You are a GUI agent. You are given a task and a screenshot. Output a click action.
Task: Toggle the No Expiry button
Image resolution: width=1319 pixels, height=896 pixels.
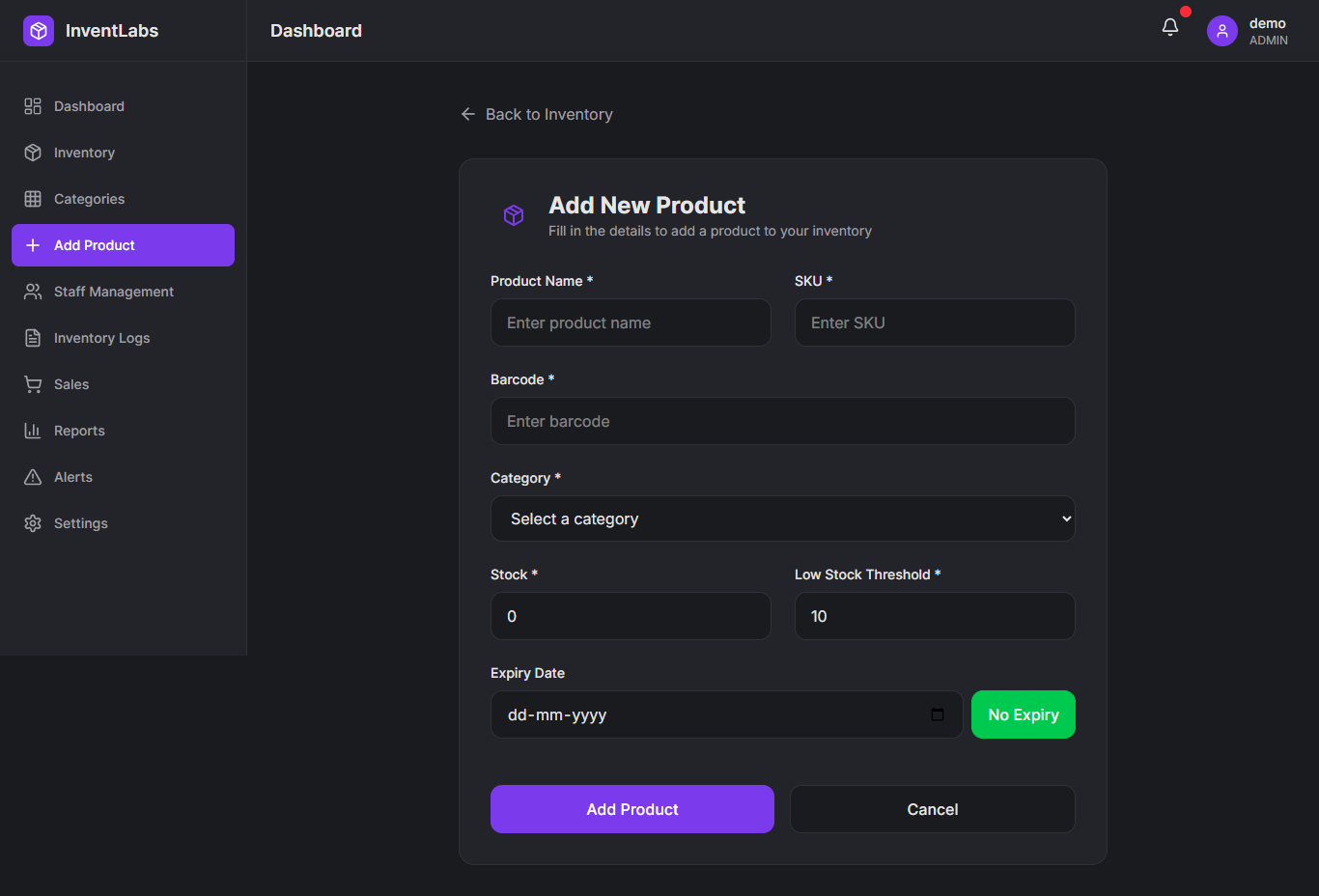[x=1023, y=714]
